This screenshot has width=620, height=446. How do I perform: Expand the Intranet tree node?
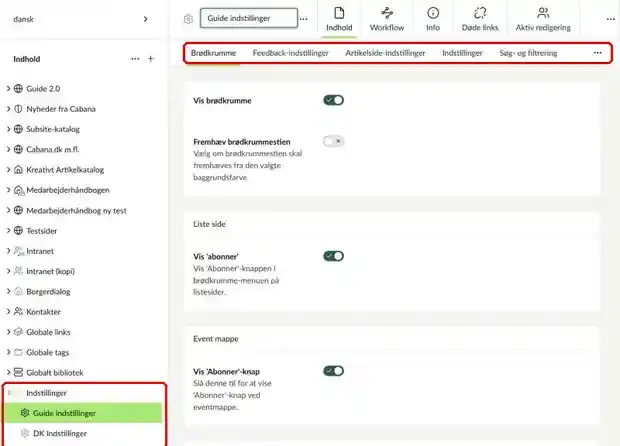pyautogui.click(x=8, y=251)
